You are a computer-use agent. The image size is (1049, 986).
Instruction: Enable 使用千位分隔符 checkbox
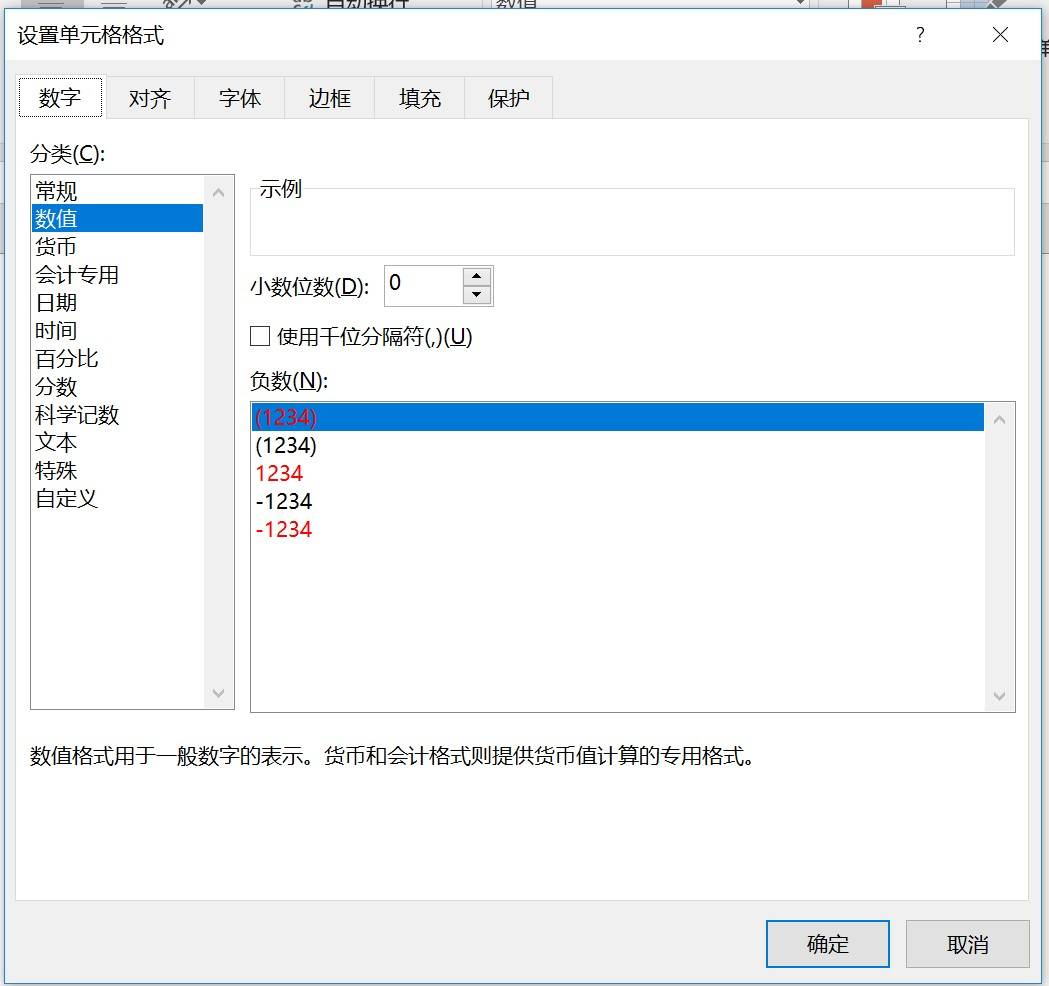260,337
